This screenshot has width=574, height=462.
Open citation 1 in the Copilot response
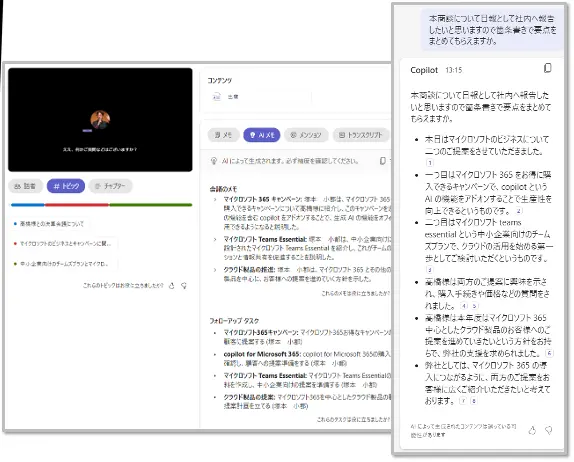430,163
